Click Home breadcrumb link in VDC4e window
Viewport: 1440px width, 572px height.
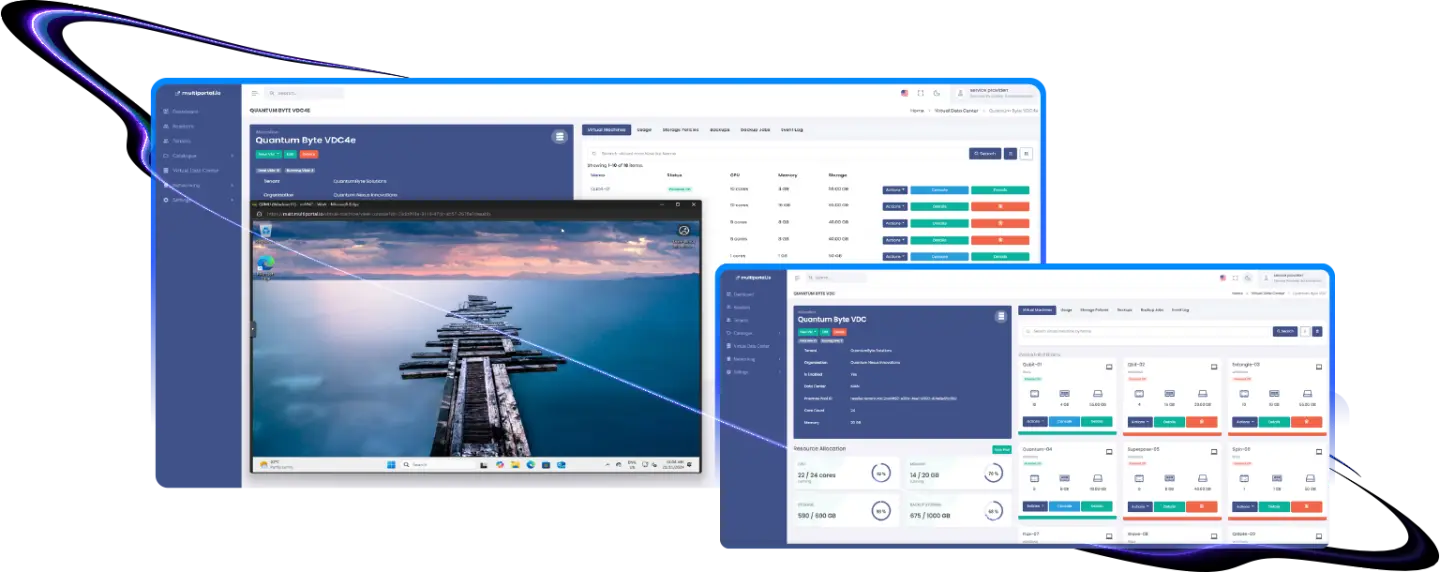pyautogui.click(x=917, y=110)
